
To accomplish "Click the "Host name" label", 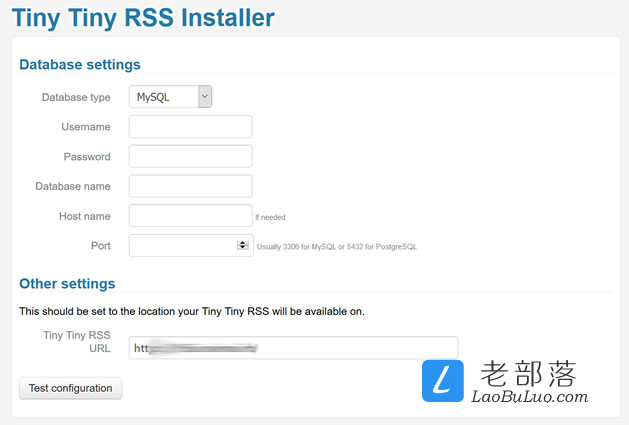I will pyautogui.click(x=85, y=216).
